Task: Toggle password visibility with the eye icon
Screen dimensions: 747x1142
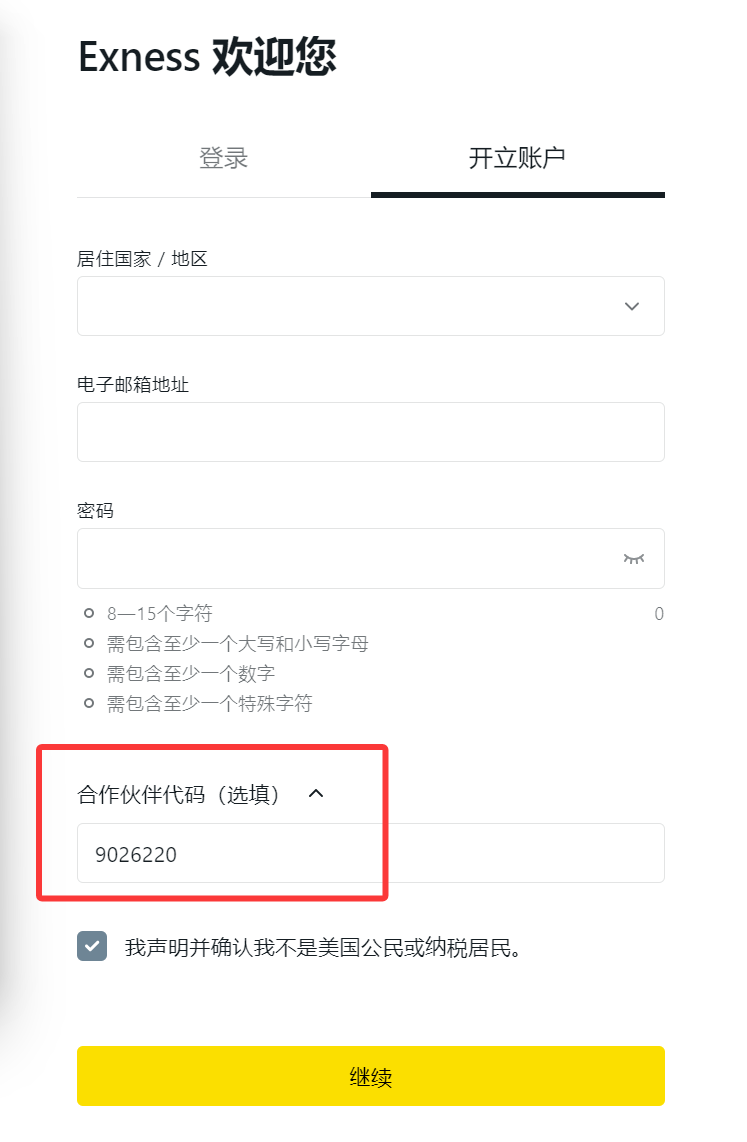Action: (x=633, y=559)
